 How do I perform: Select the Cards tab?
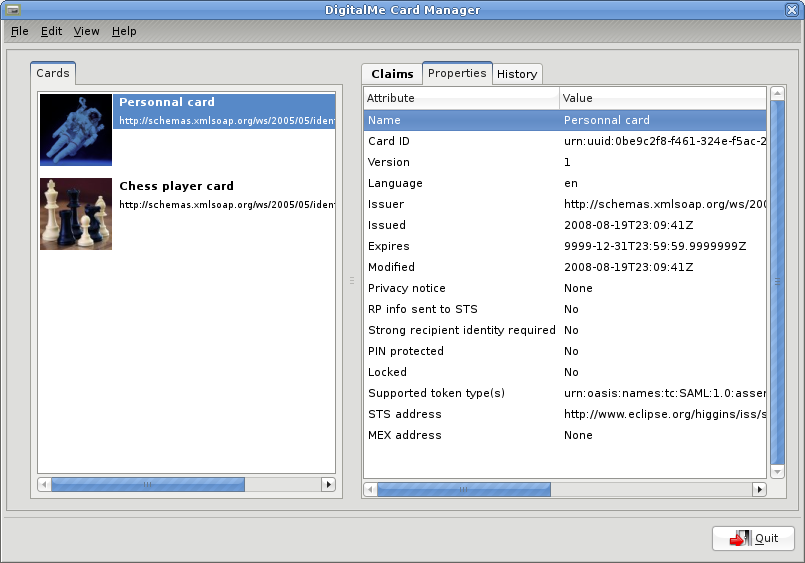53,73
